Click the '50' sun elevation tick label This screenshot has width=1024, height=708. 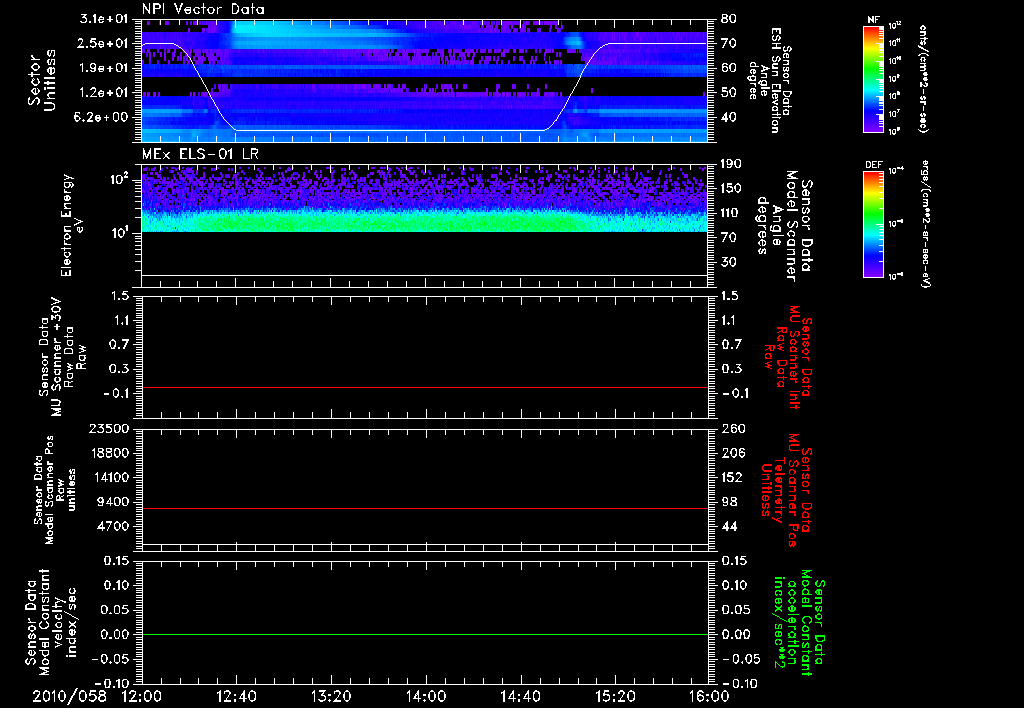coord(728,93)
